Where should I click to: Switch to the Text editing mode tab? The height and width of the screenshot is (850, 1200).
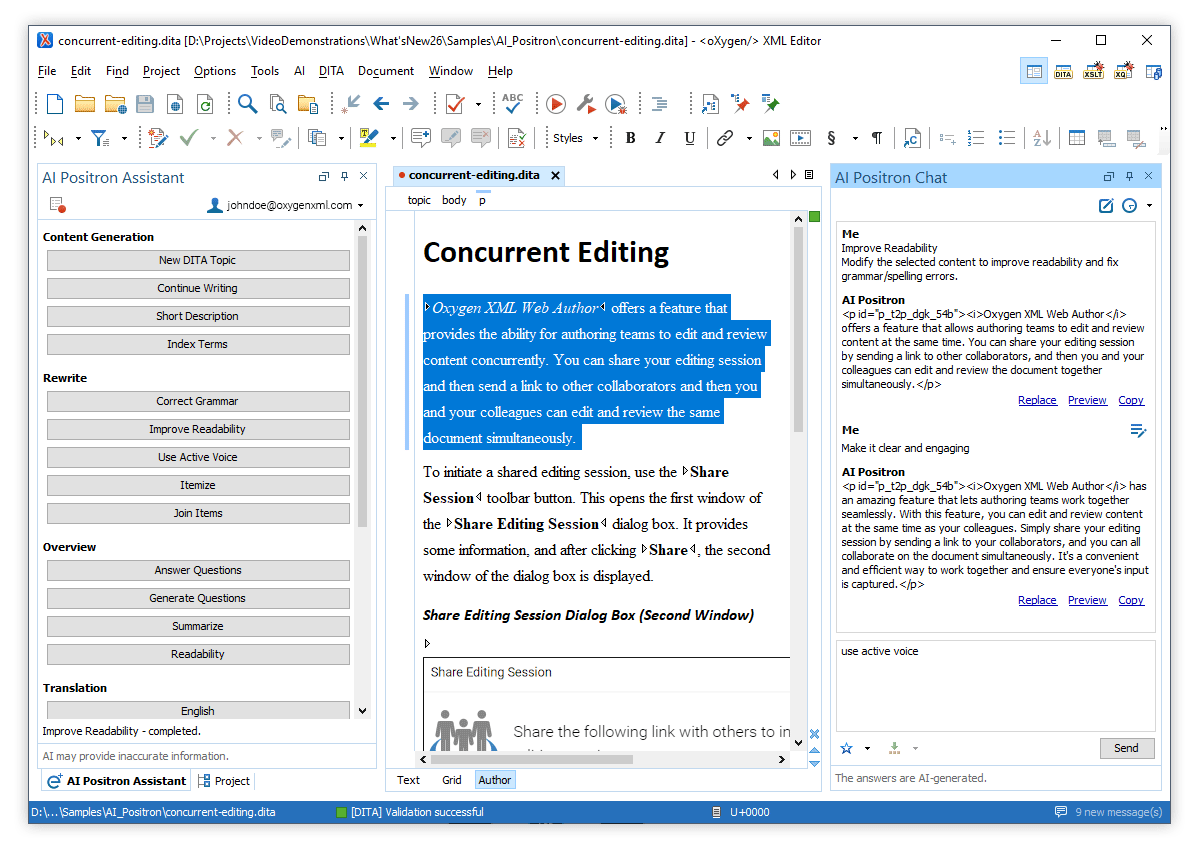408,780
